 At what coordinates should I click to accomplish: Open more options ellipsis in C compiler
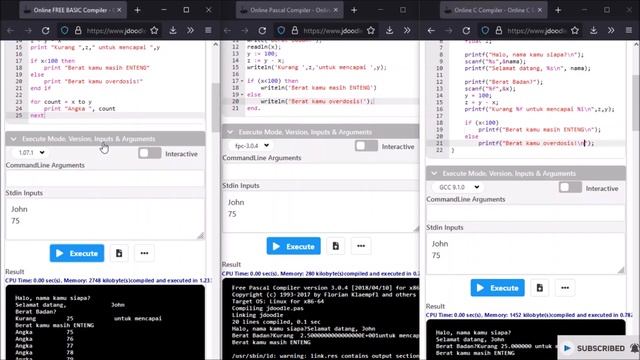[565, 288]
